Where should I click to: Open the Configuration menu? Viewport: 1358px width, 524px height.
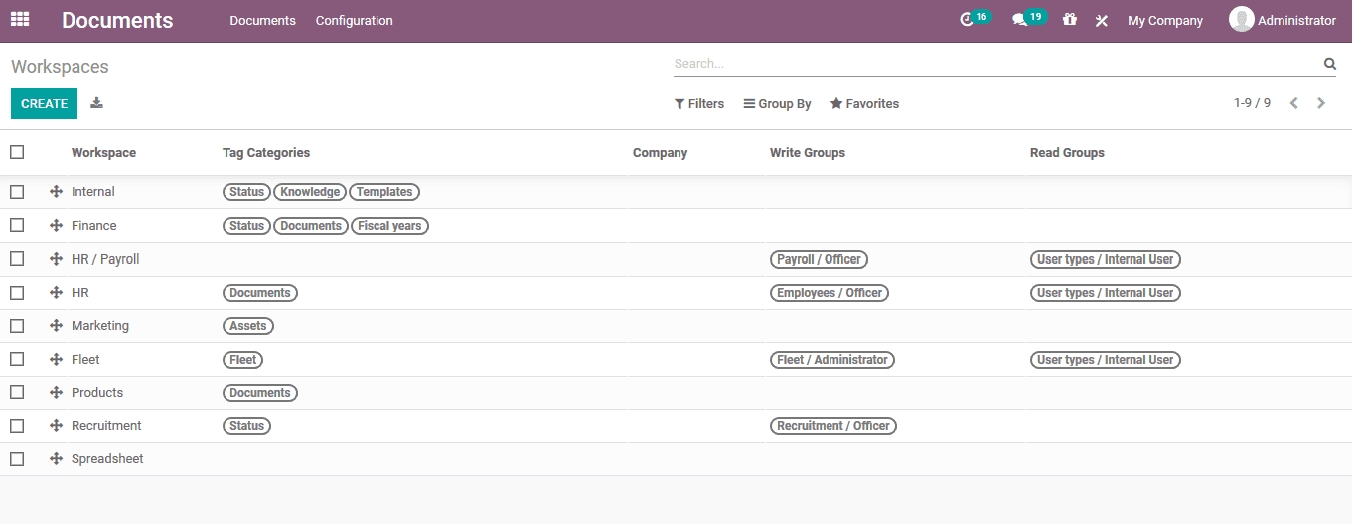[354, 21]
